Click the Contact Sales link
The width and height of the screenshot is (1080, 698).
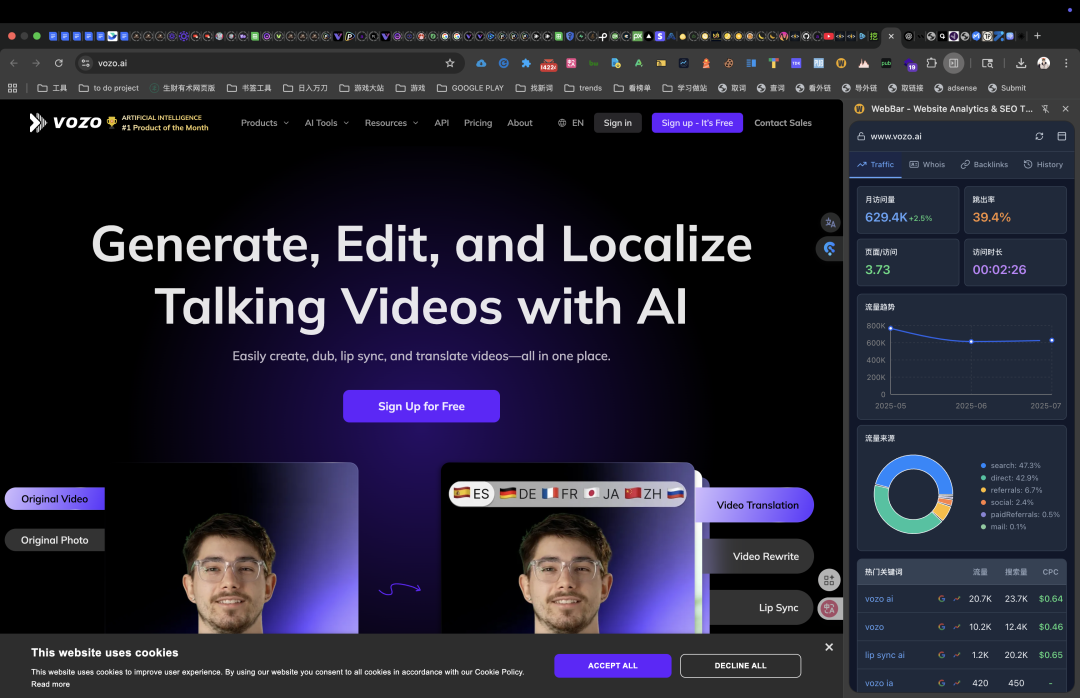[782, 123]
